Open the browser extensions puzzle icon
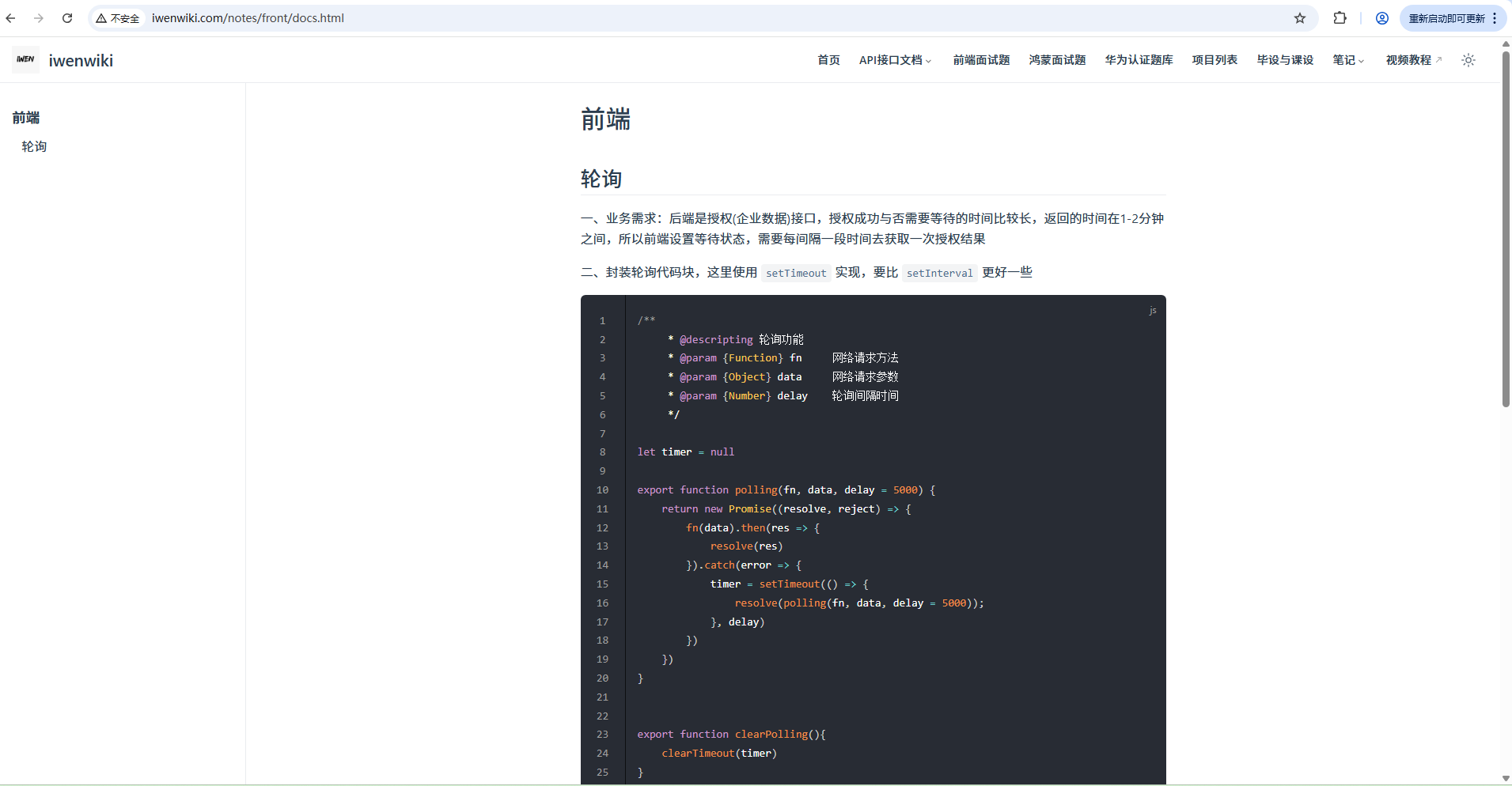This screenshot has width=1512, height=786. (1340, 18)
